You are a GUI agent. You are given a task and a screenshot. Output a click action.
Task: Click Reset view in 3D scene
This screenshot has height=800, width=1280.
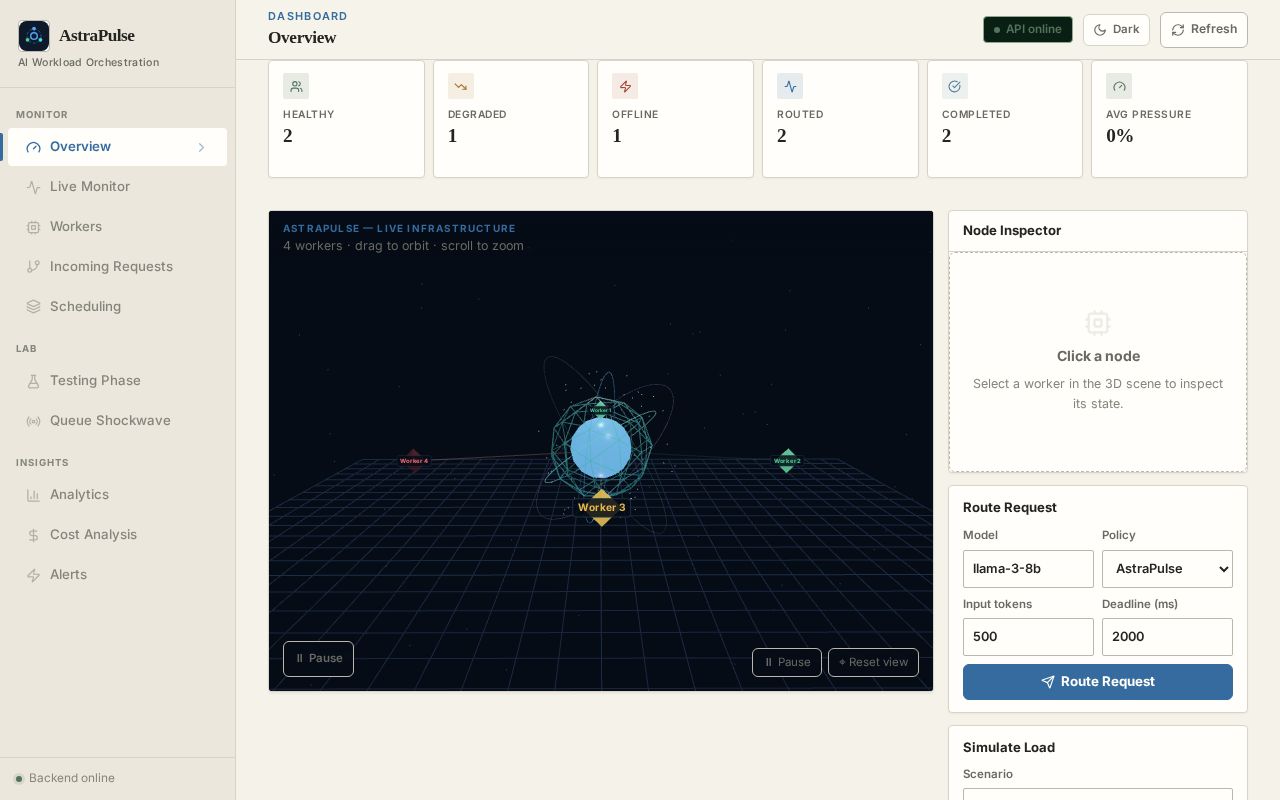[x=873, y=662]
